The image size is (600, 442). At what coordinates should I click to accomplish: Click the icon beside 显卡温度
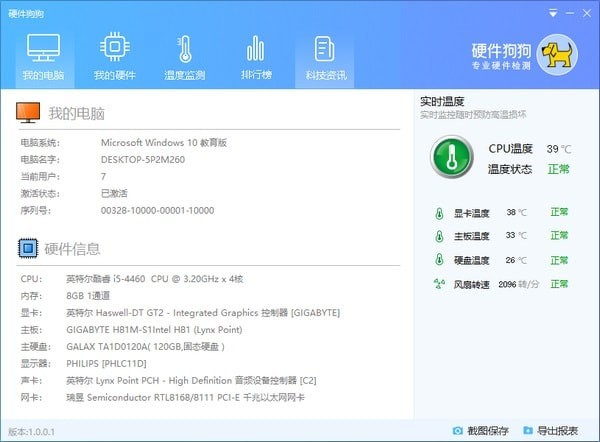pyautogui.click(x=438, y=213)
